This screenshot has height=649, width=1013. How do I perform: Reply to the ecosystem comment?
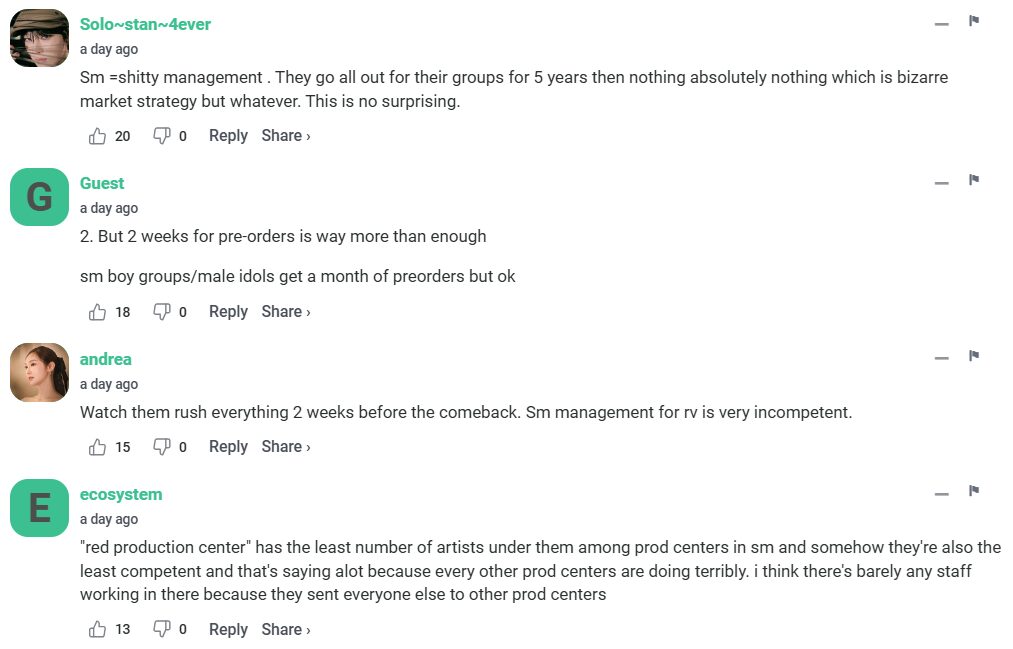(228, 630)
